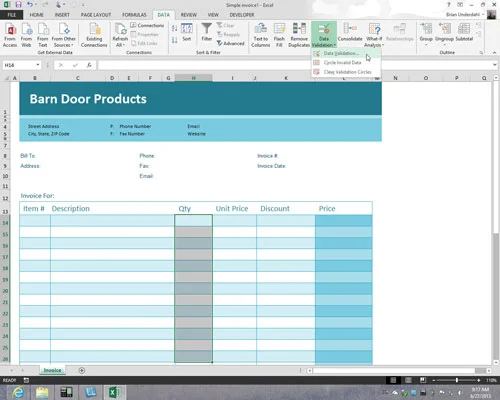Click the Consolidate icon
The width and height of the screenshot is (500, 400).
pos(350,32)
